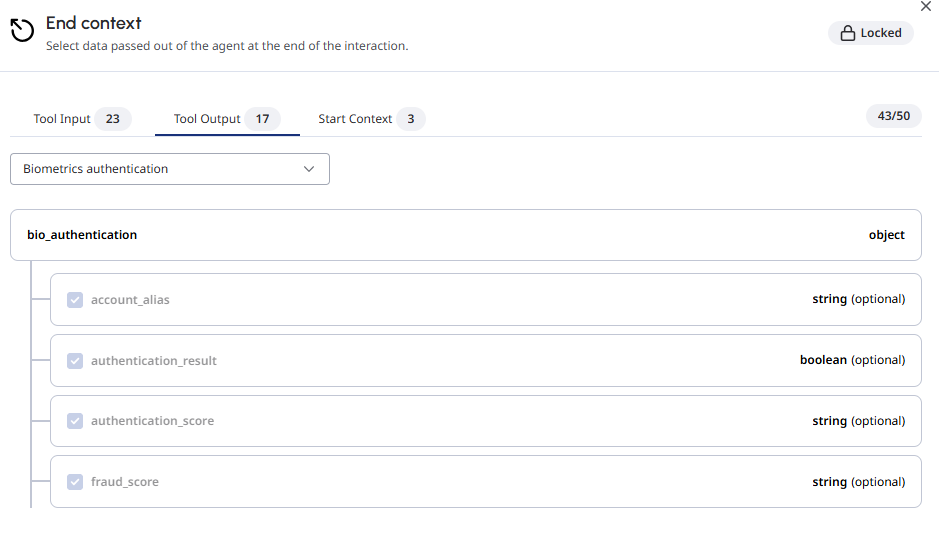This screenshot has height=550, width=939.
Task: Click the 43/50 selection counter badge
Action: pyautogui.click(x=893, y=116)
